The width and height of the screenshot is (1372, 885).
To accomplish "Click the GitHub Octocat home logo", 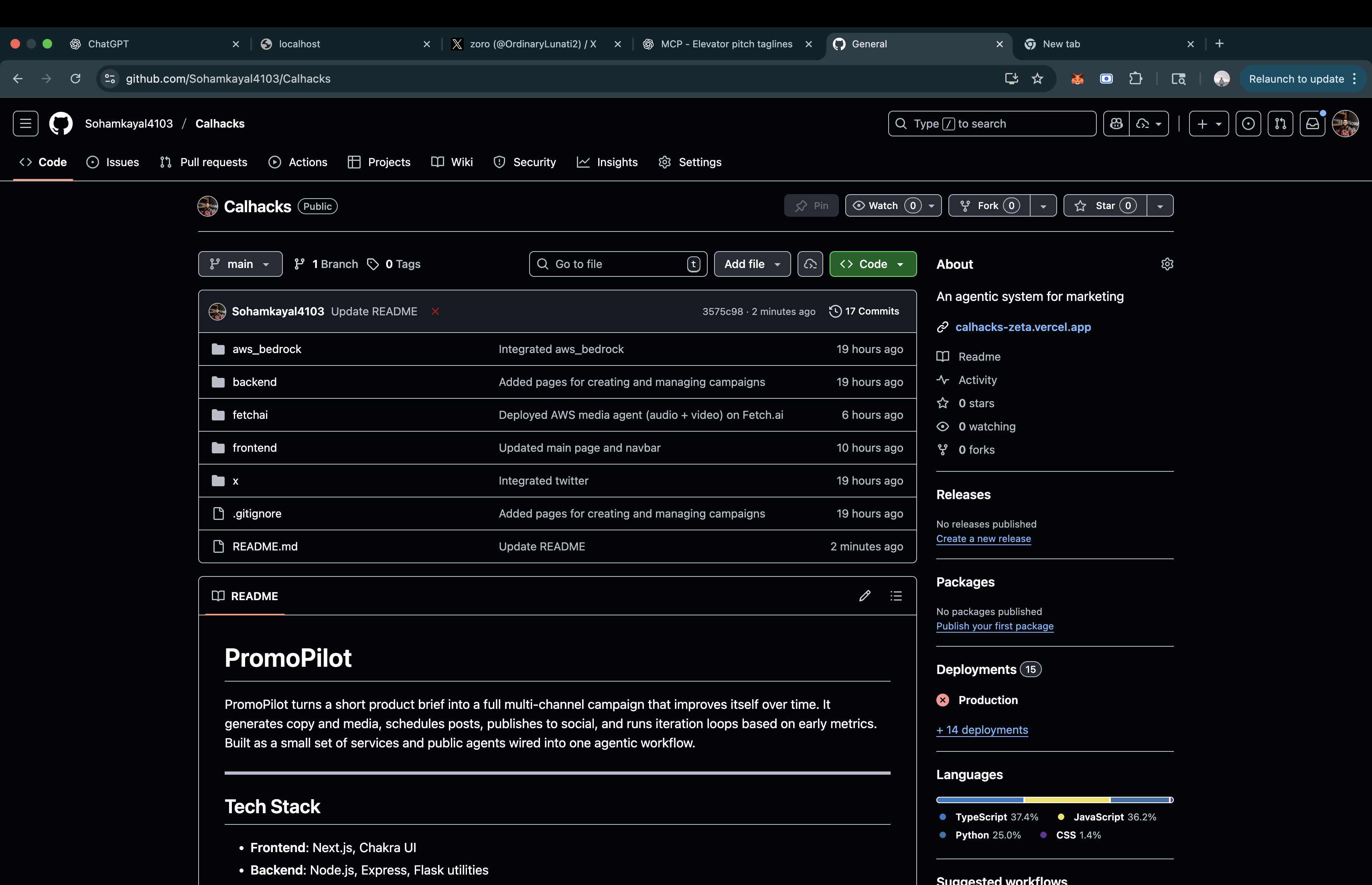I will 61,124.
